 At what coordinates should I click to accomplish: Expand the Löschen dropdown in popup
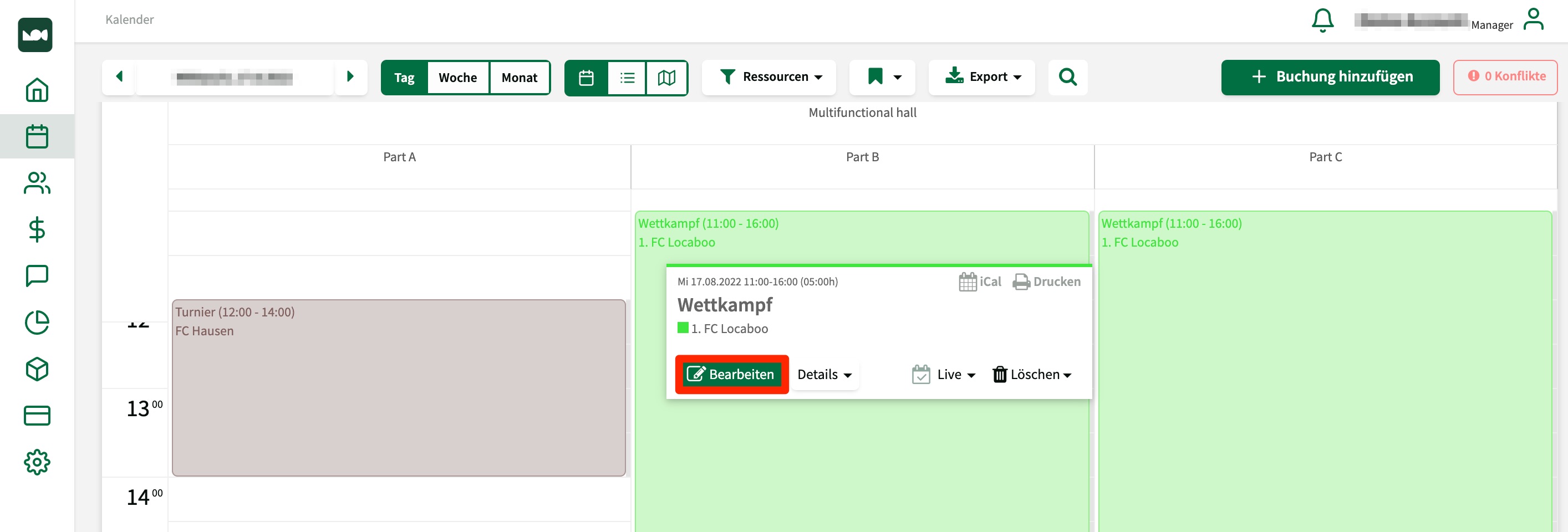pyautogui.click(x=1032, y=375)
